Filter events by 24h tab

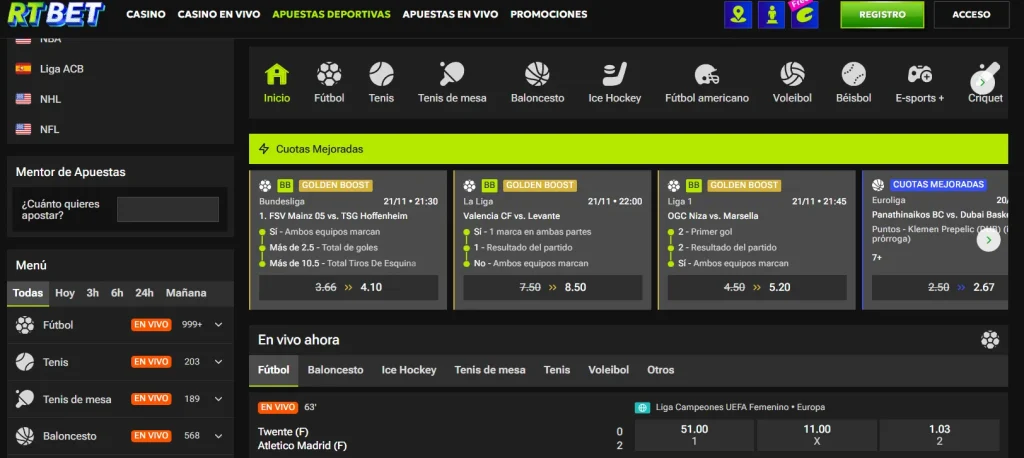144,293
